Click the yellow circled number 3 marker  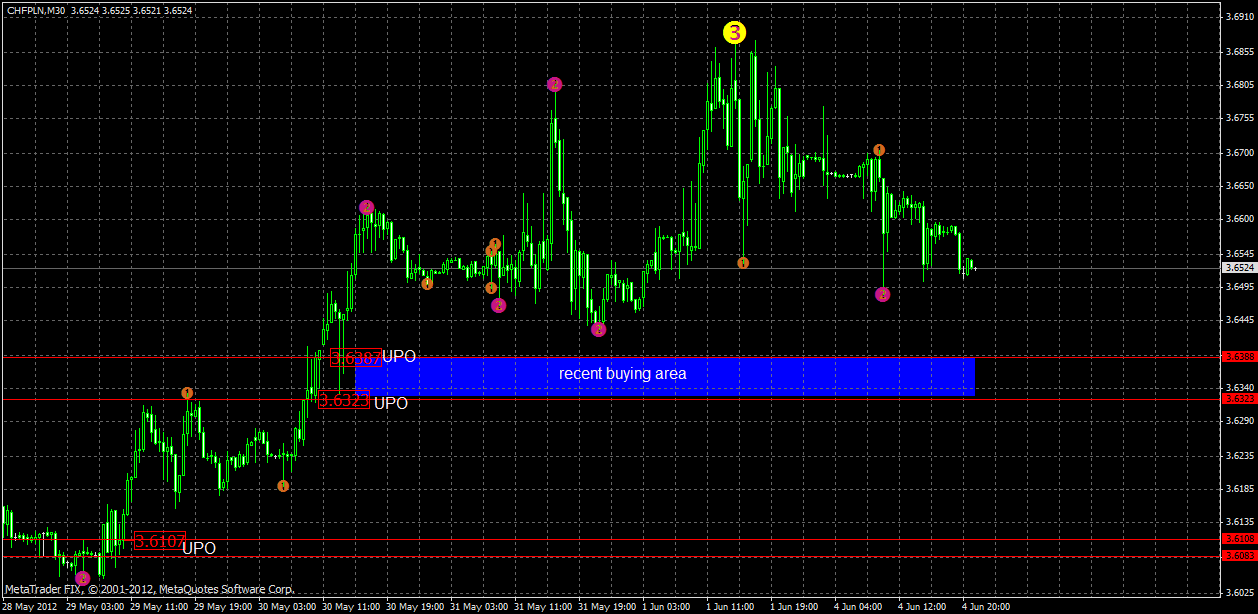click(737, 33)
